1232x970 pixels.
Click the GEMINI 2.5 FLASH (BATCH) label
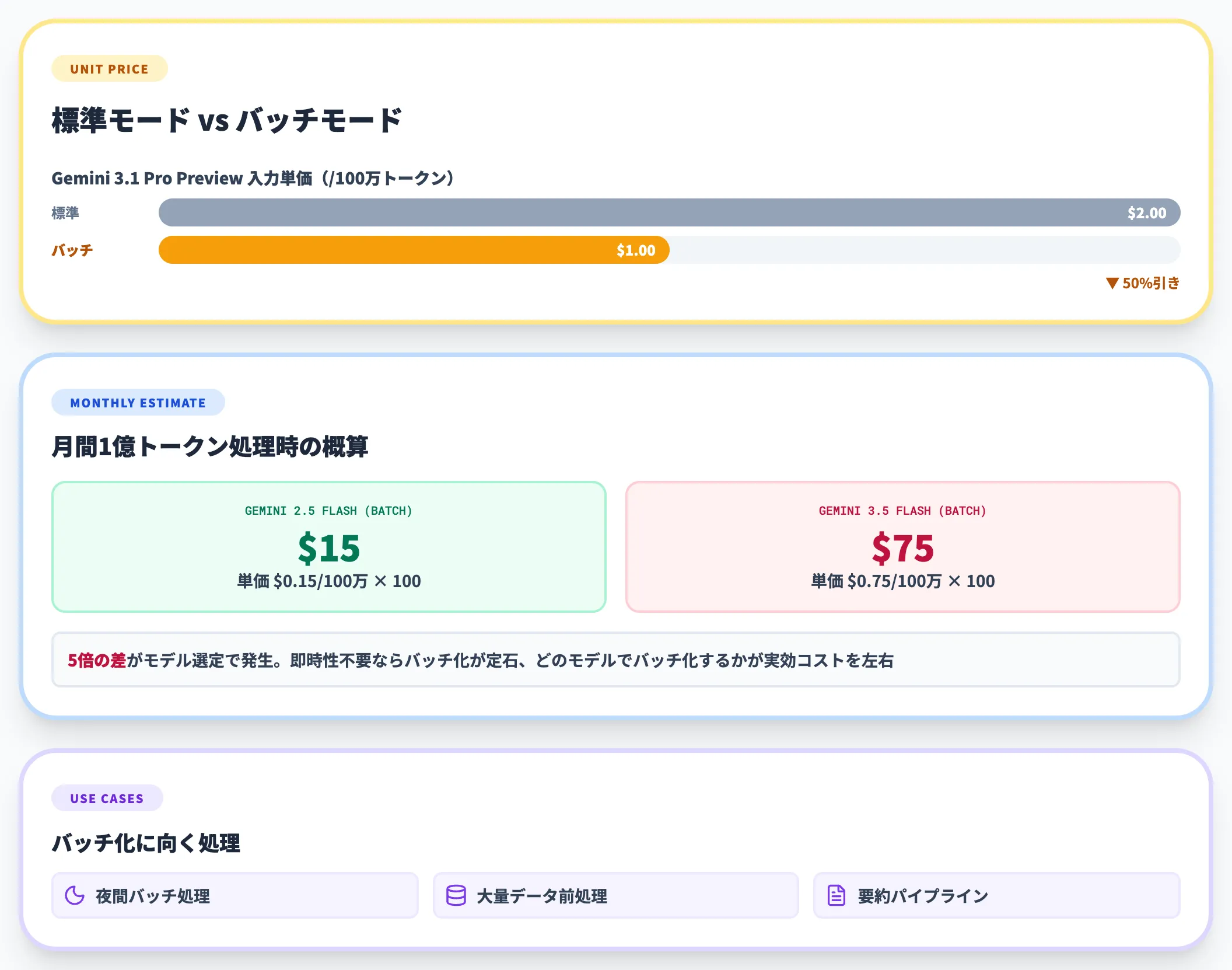[329, 511]
